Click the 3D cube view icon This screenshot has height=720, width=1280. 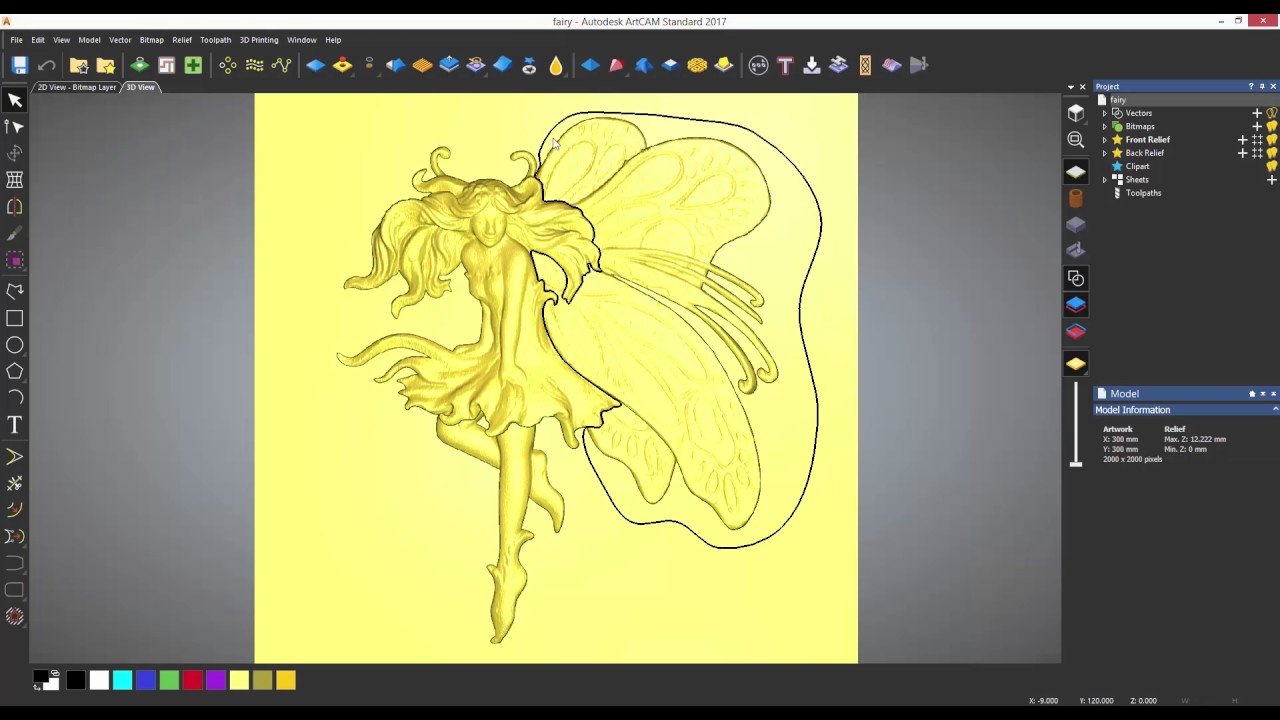coord(1076,113)
